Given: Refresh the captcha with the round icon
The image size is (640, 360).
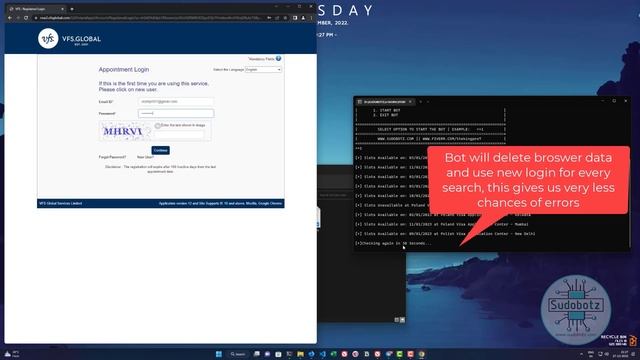Looking at the screenshot, I should click(x=158, y=126).
